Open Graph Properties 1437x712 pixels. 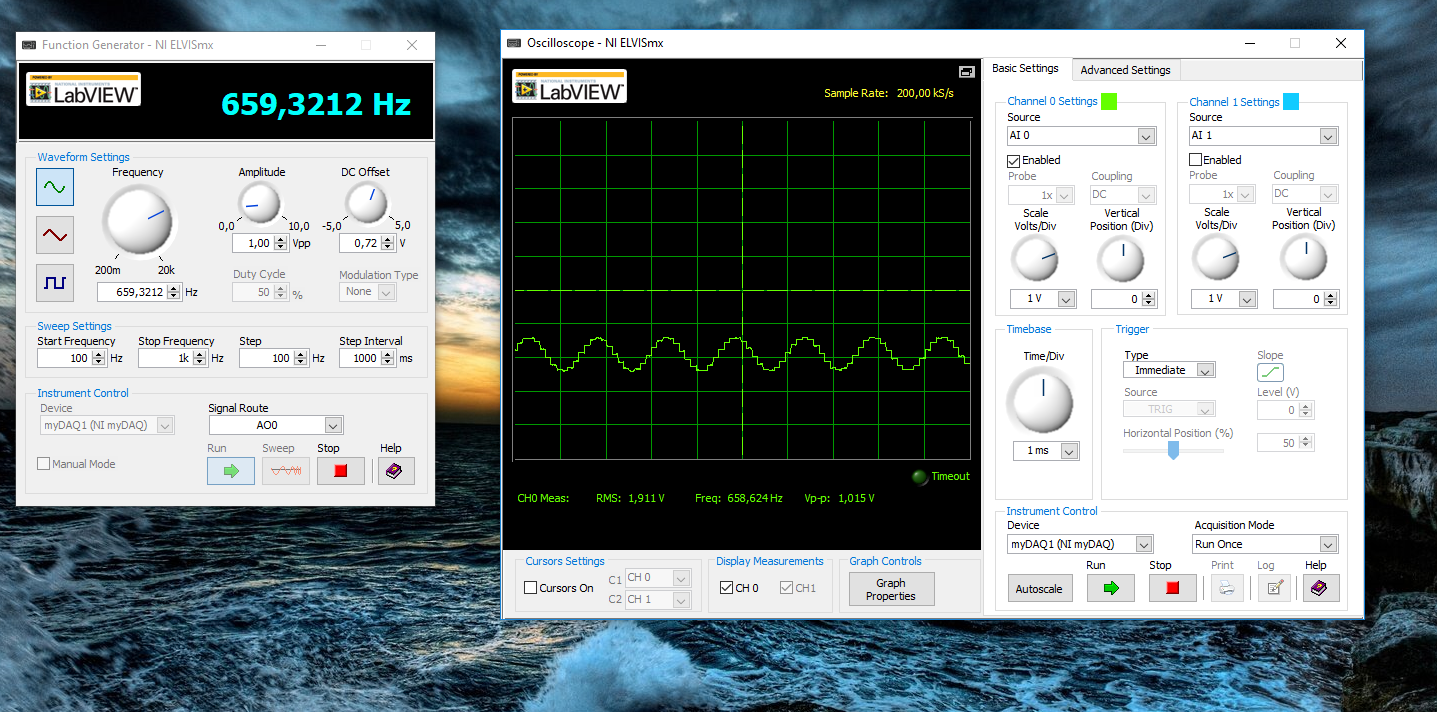[890, 589]
